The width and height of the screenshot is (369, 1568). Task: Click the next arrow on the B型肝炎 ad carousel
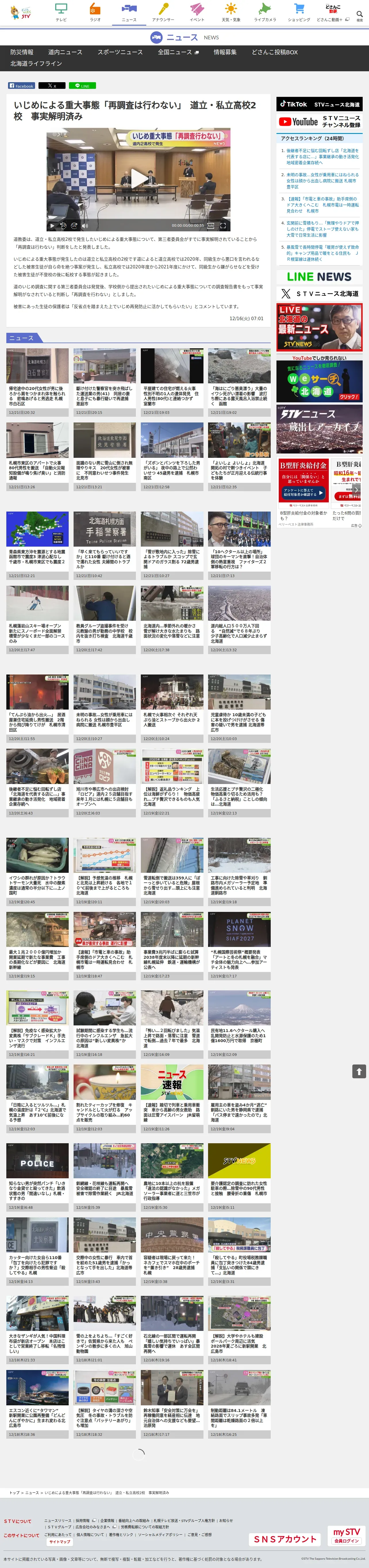click(x=357, y=489)
